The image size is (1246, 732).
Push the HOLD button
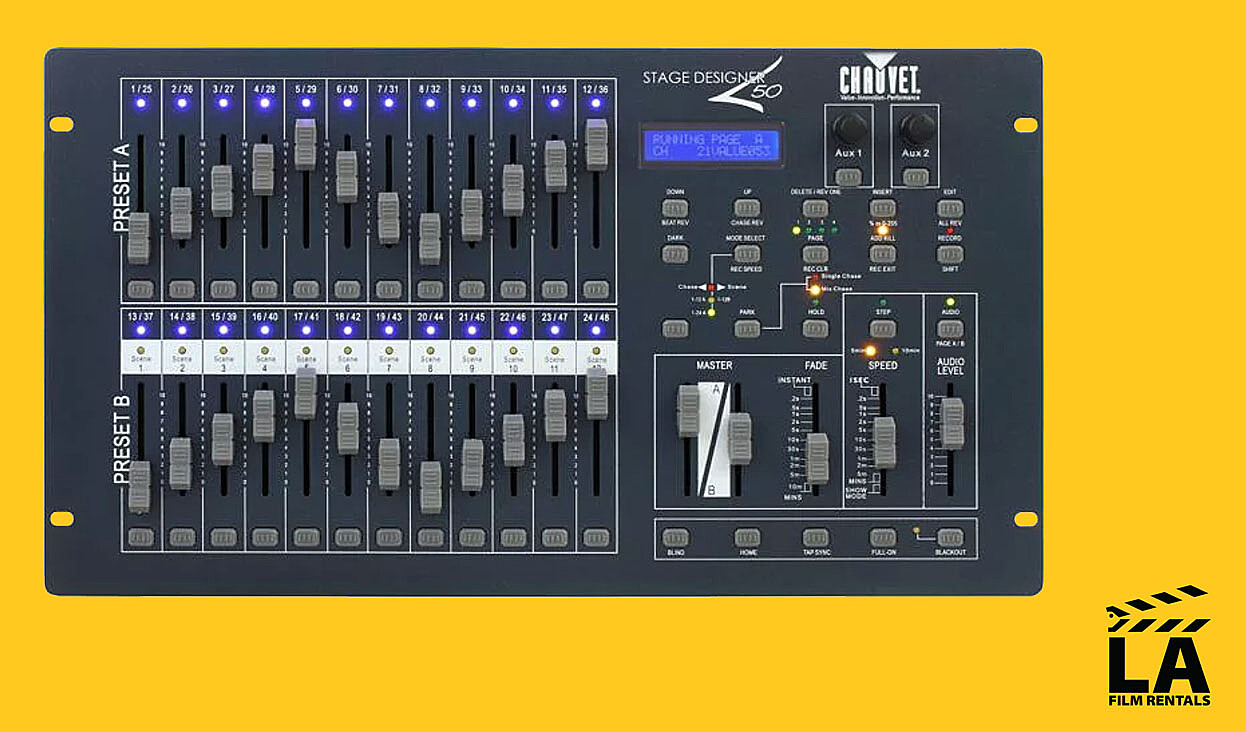click(815, 328)
